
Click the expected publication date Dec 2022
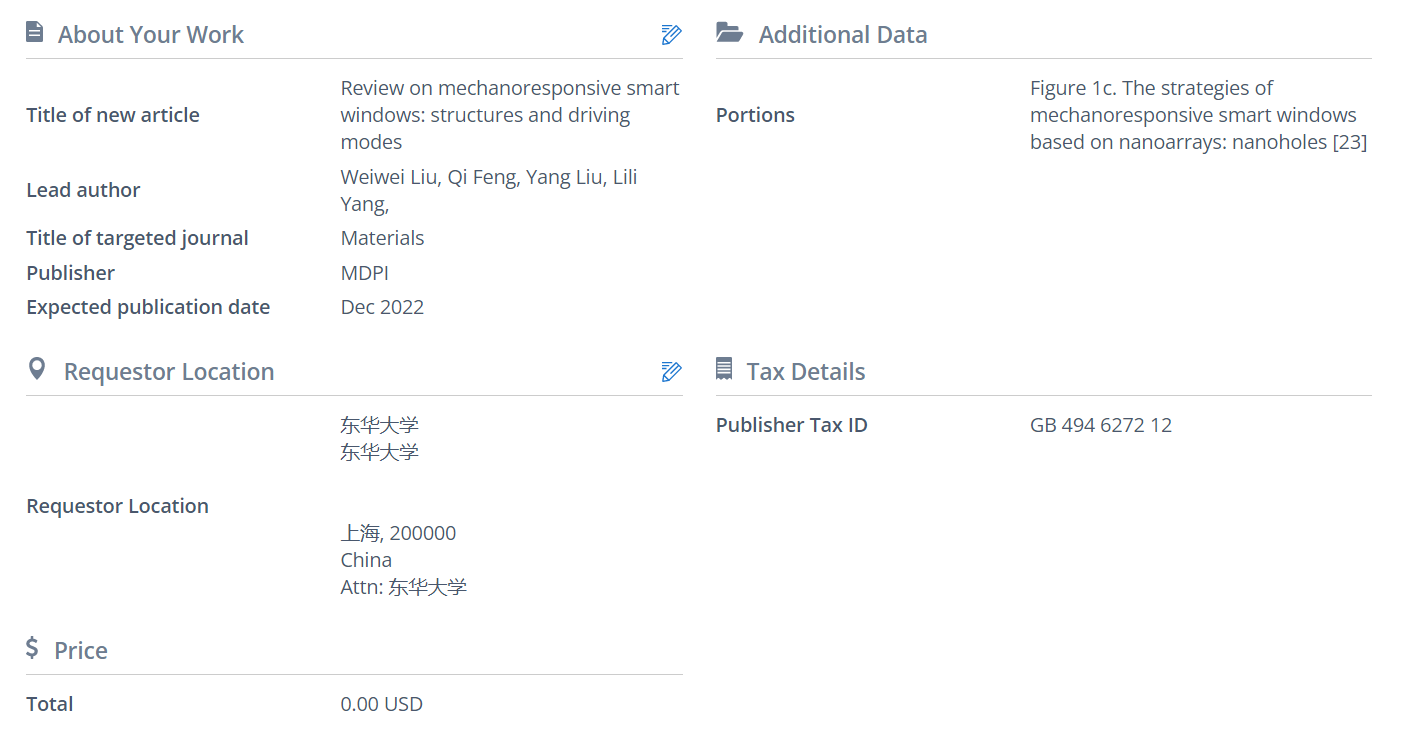tap(382, 307)
